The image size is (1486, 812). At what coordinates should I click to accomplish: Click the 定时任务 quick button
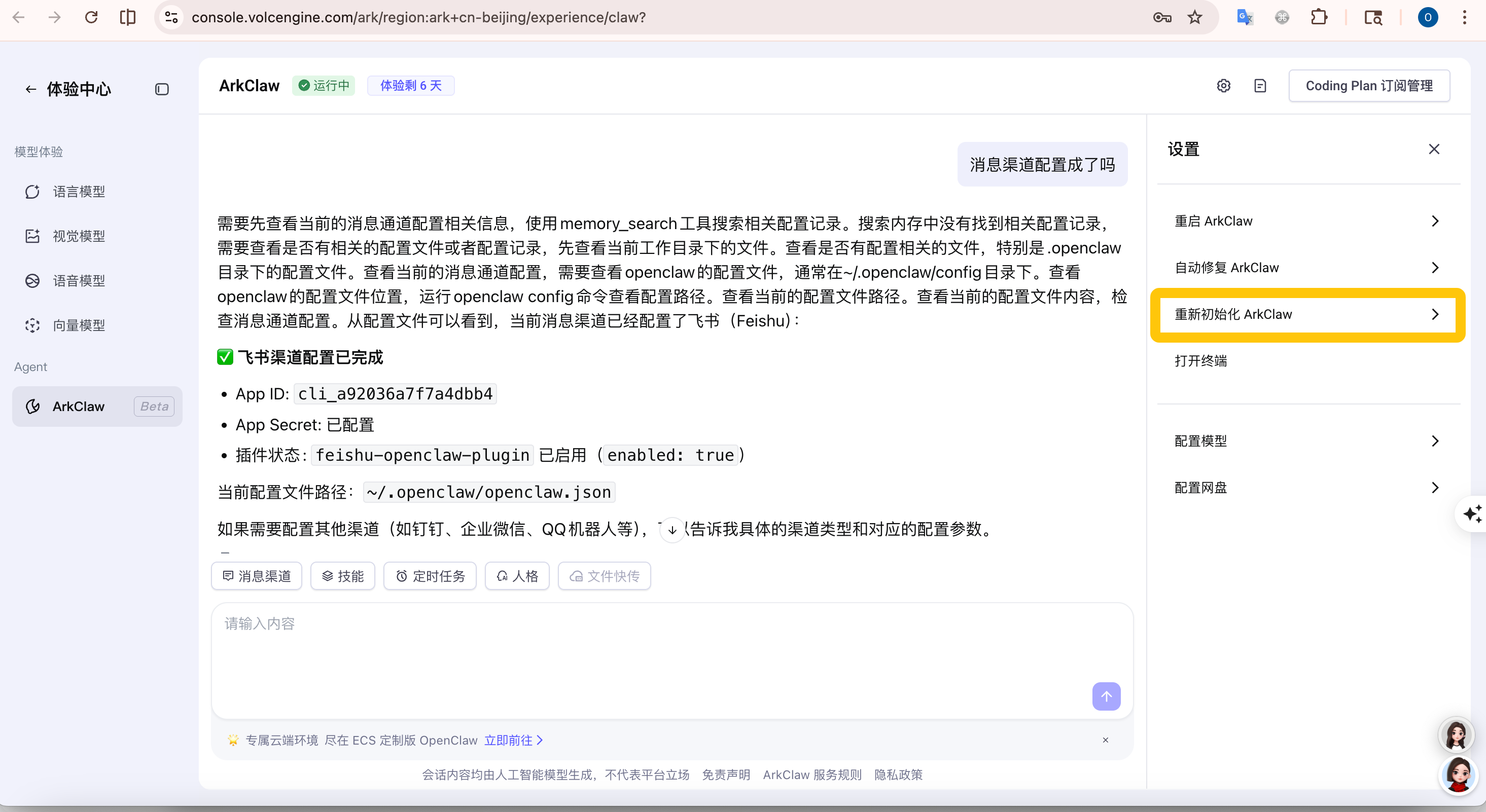[x=430, y=576]
